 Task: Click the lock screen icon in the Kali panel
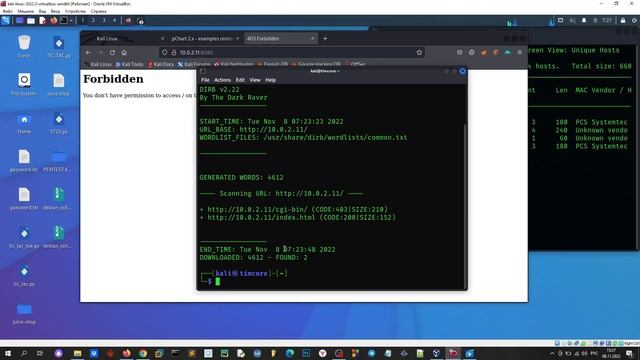pyautogui.click(x=623, y=20)
